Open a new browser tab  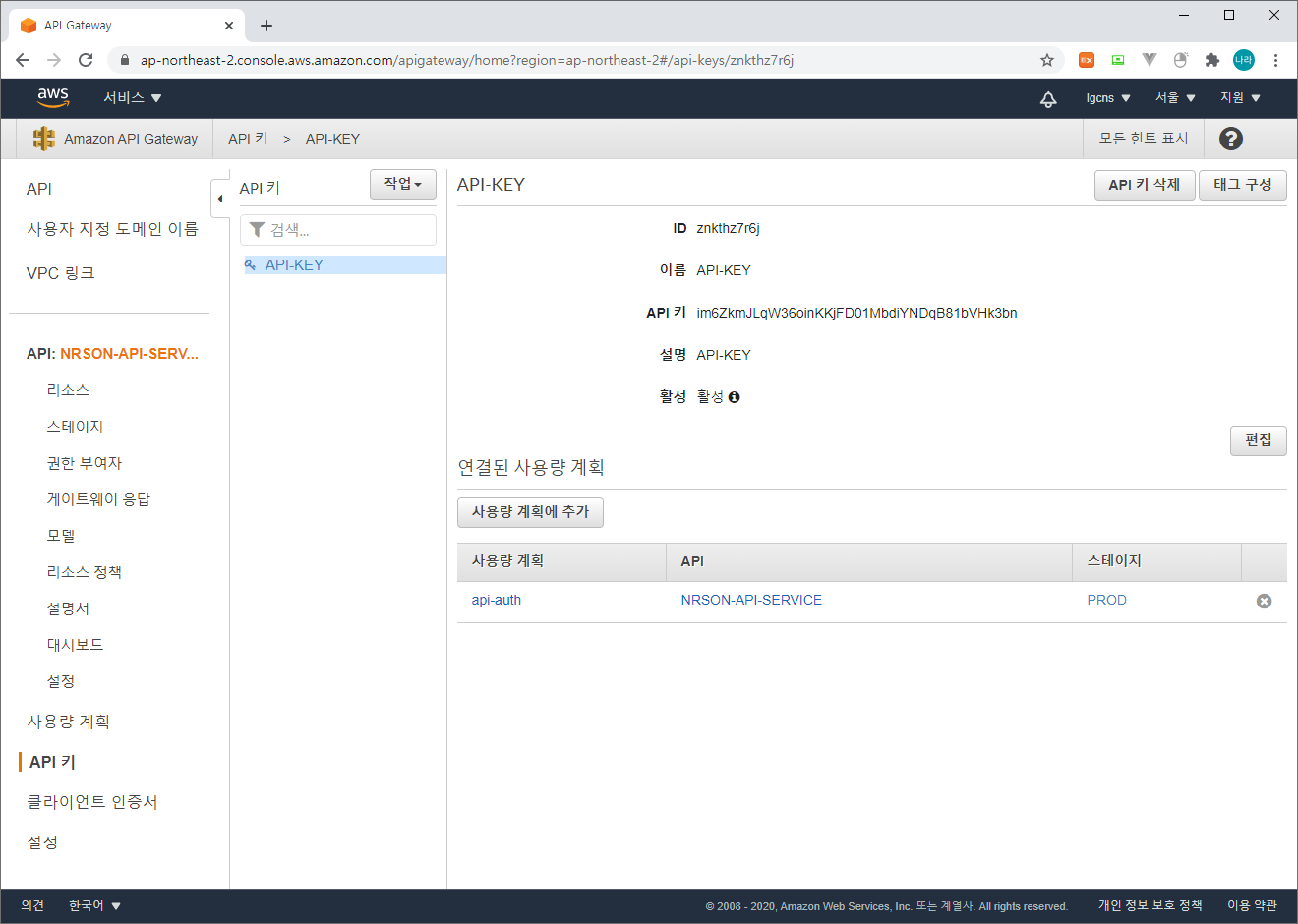click(266, 26)
